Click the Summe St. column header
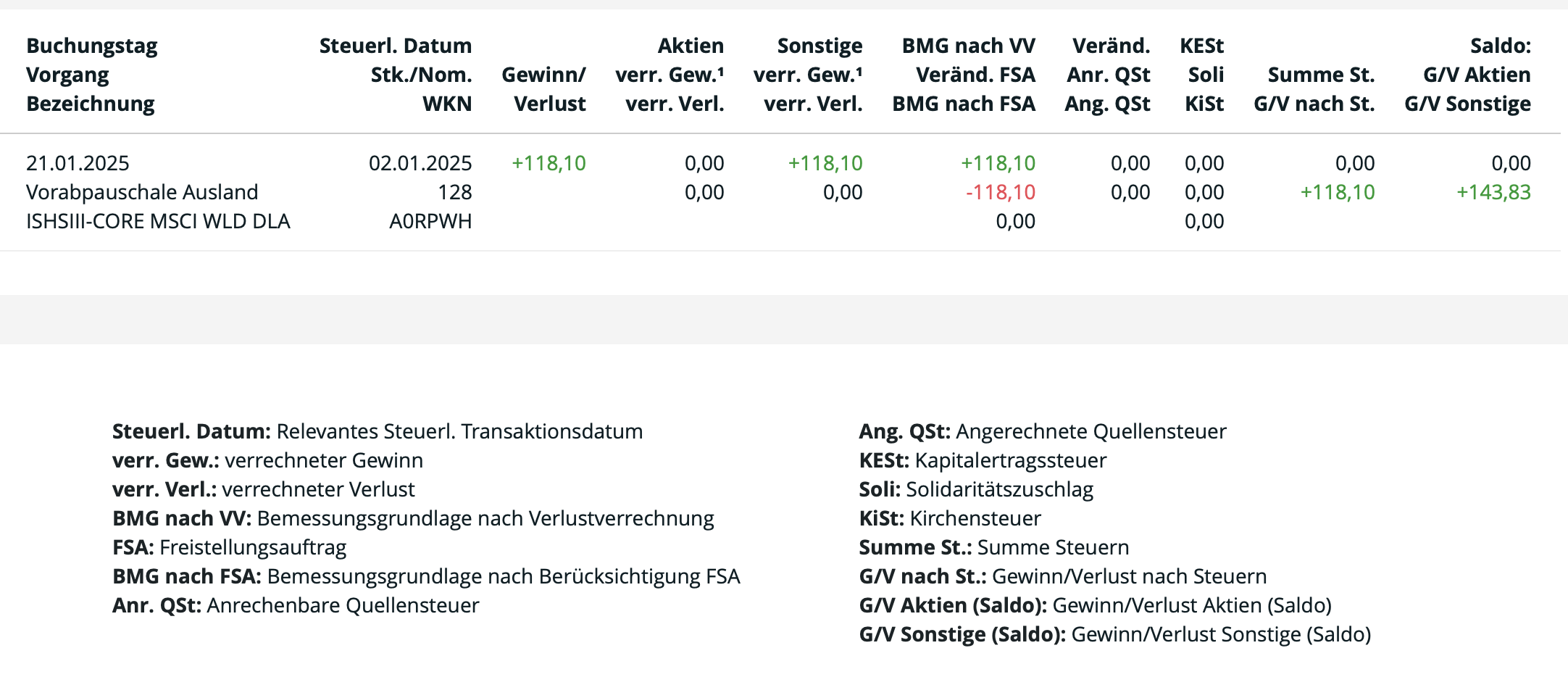1568x677 pixels. pyautogui.click(x=1320, y=75)
